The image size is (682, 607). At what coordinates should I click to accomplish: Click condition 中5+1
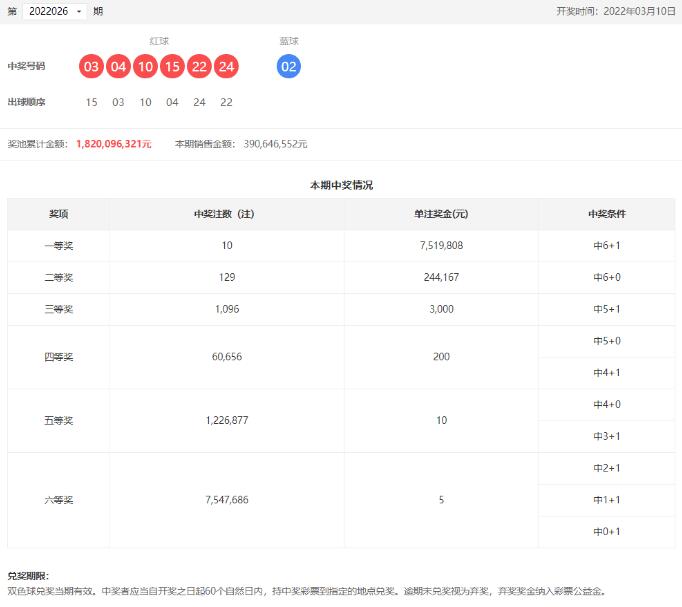tap(607, 309)
